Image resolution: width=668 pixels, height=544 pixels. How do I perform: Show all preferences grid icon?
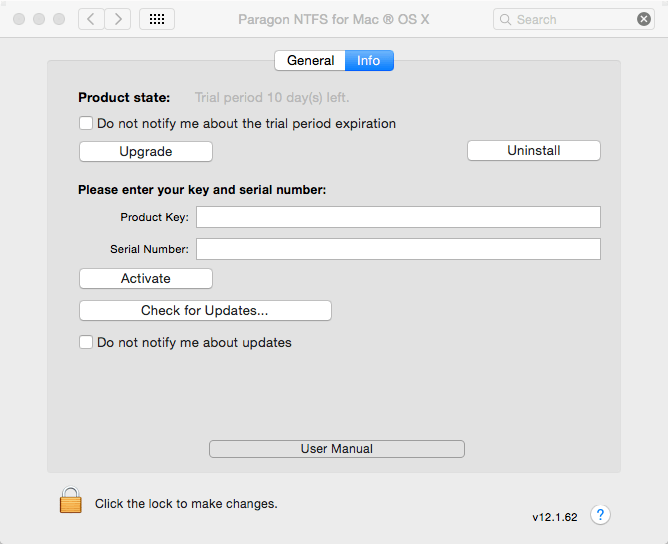coord(157,19)
